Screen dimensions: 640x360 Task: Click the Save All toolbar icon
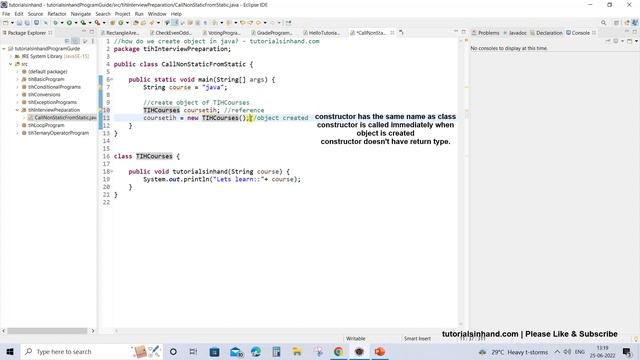[27, 23]
